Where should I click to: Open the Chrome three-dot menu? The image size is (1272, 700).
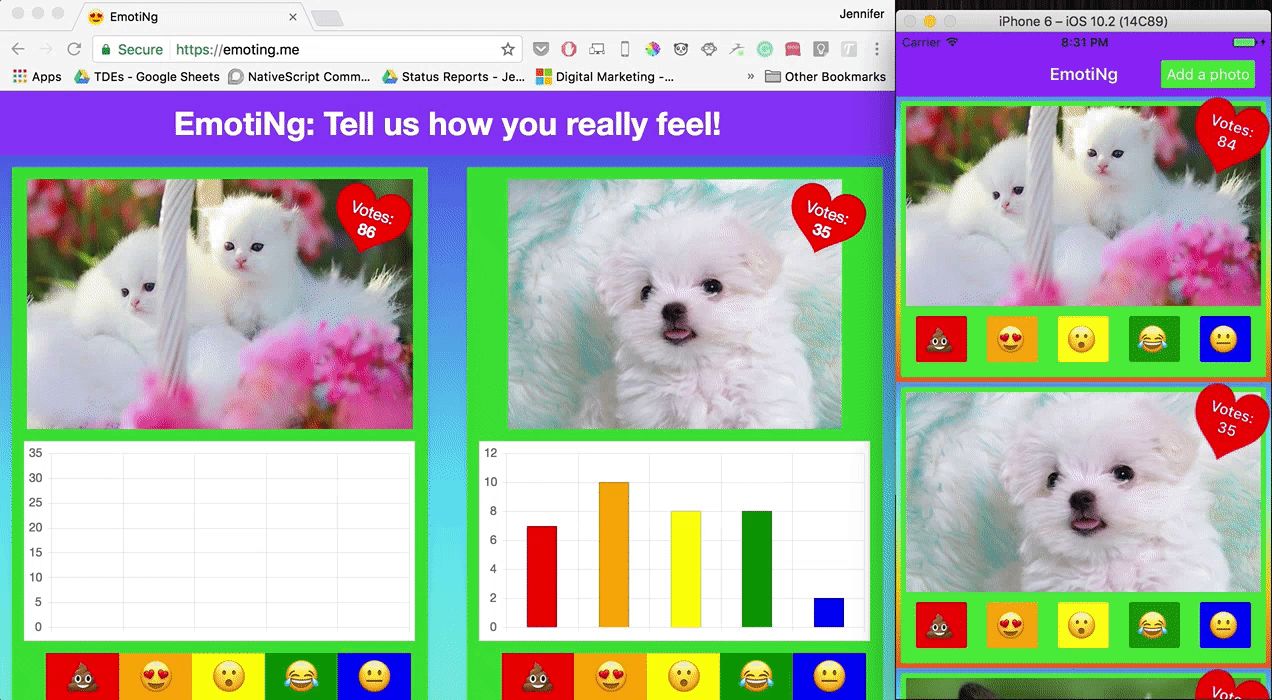click(877, 49)
